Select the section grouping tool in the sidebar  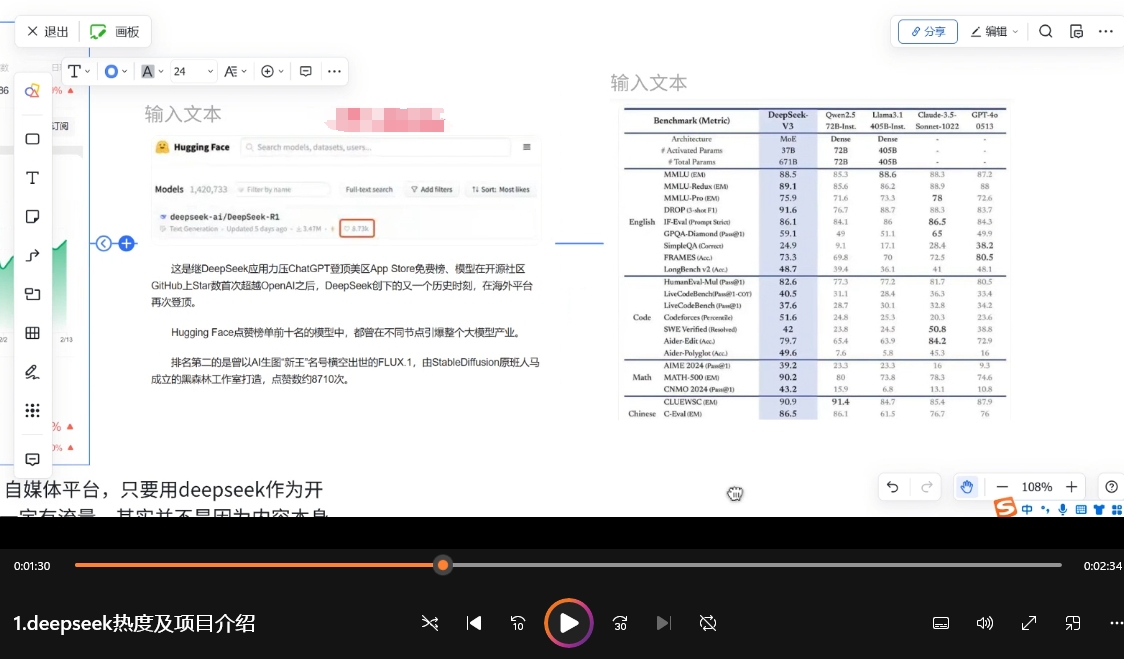32,294
